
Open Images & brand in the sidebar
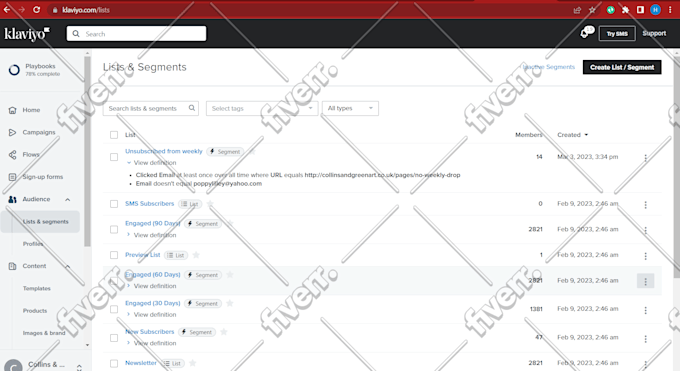coord(44,333)
